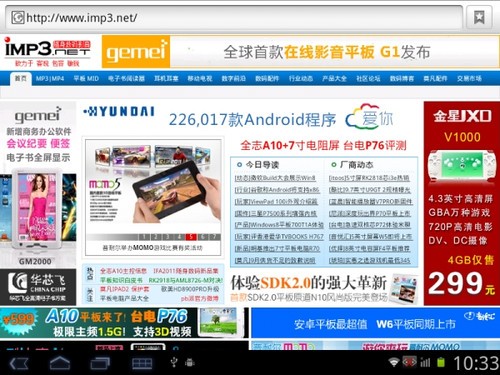Open news link about Build大会展示Win8
The height and width of the screenshot is (375, 500).
(275, 178)
